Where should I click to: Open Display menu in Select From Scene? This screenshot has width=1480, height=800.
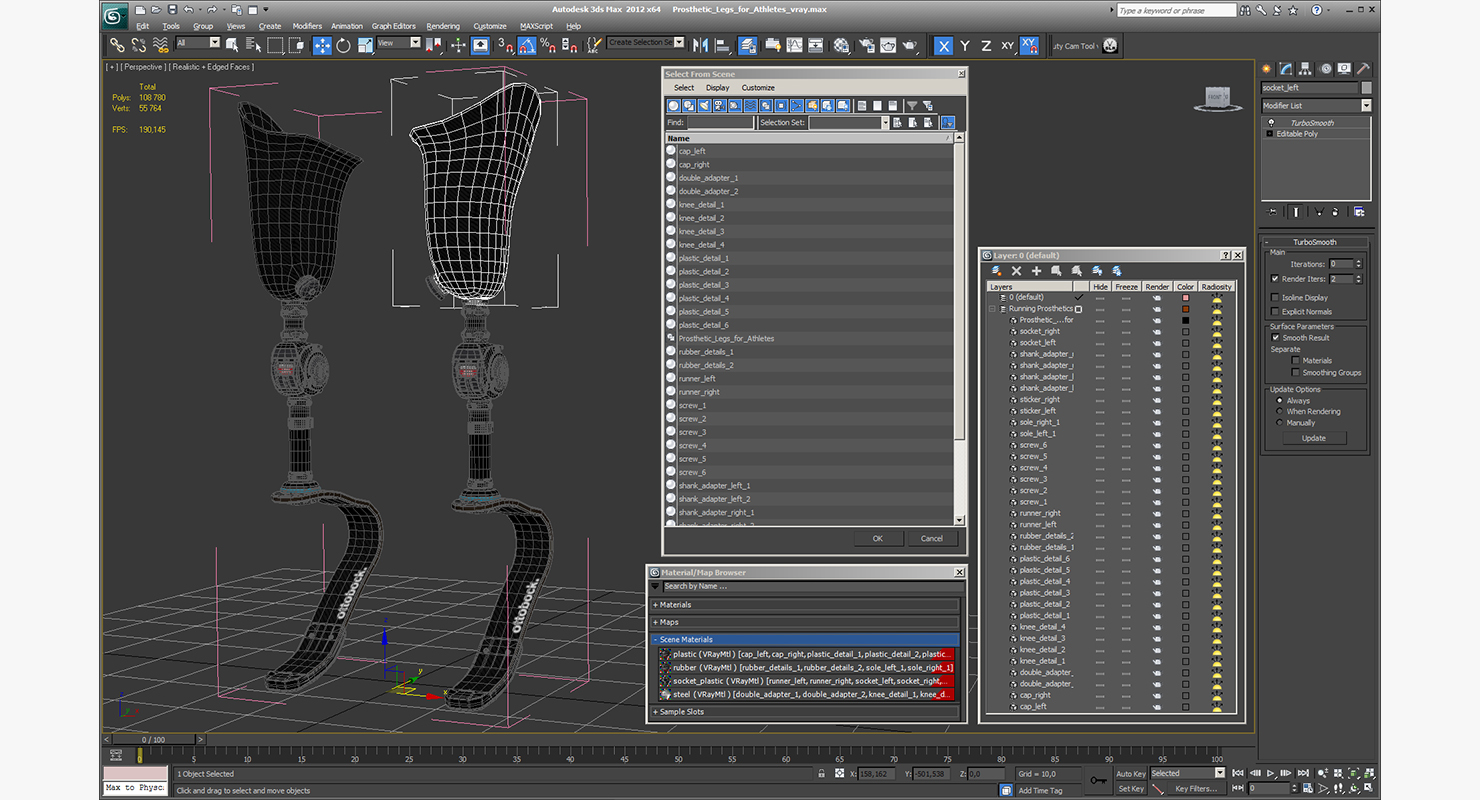[717, 88]
